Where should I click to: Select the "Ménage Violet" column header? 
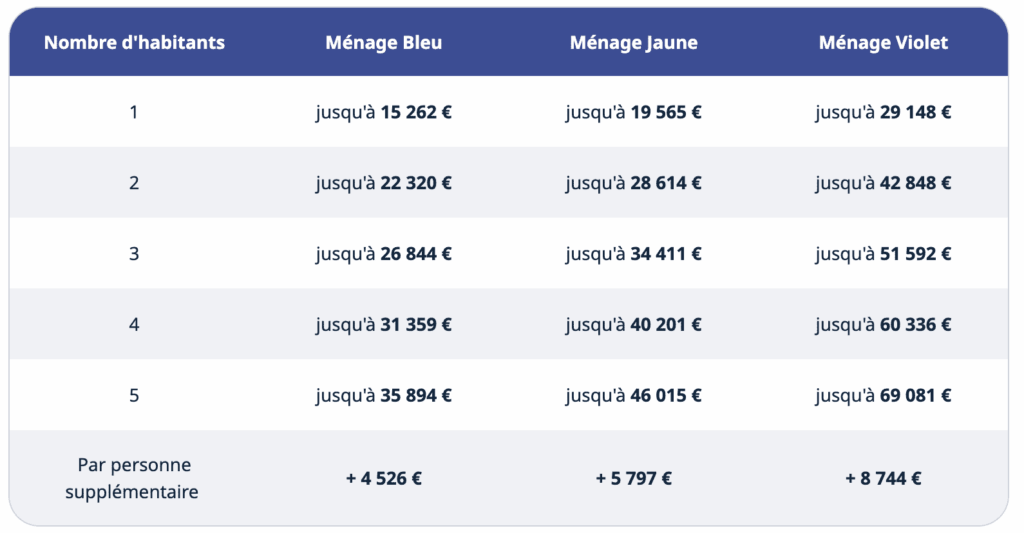[883, 42]
